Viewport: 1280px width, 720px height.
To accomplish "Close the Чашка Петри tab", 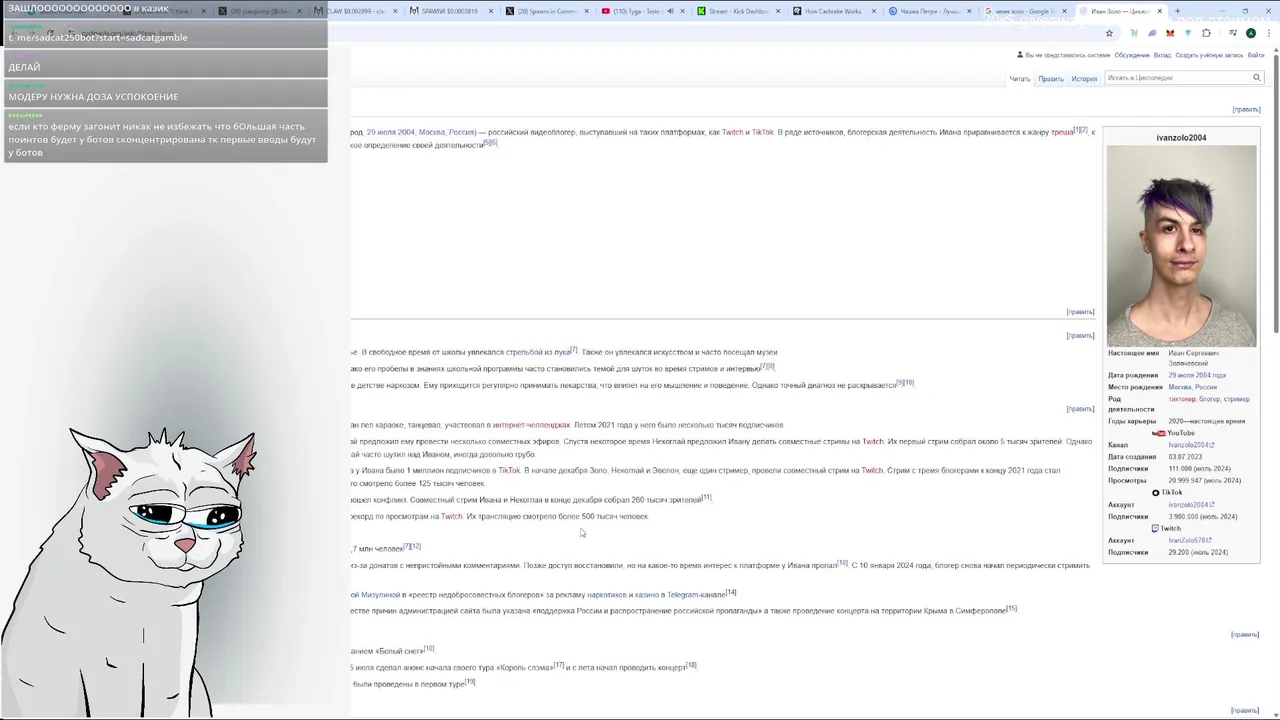I will 969,11.
